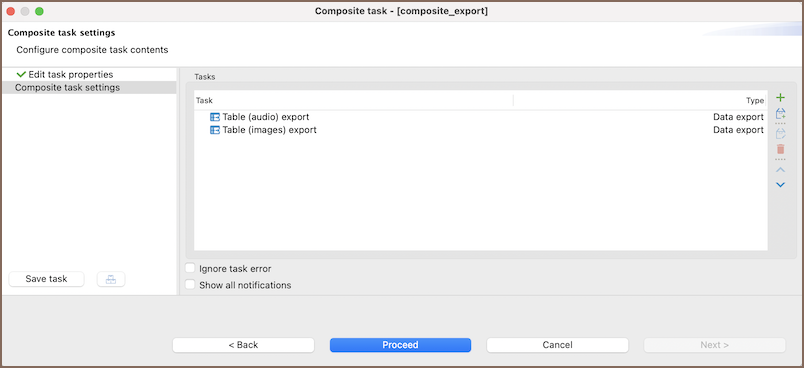Screen dimensions: 804x368
Task: Select the Table (images) export row
Action: [480, 130]
